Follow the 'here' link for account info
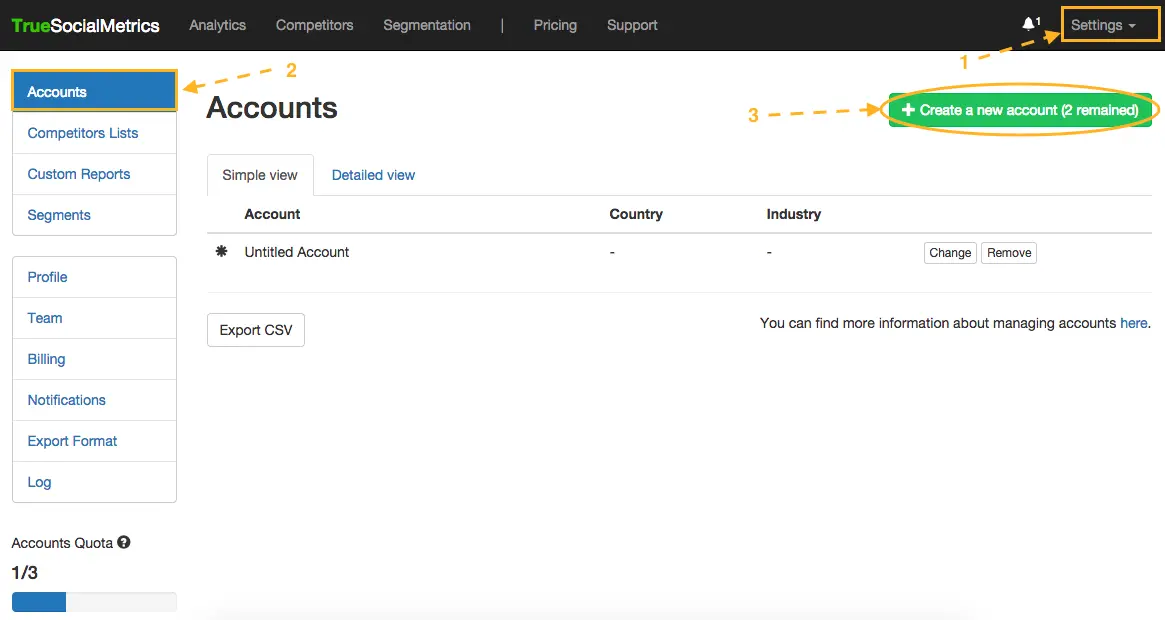 coord(1133,323)
